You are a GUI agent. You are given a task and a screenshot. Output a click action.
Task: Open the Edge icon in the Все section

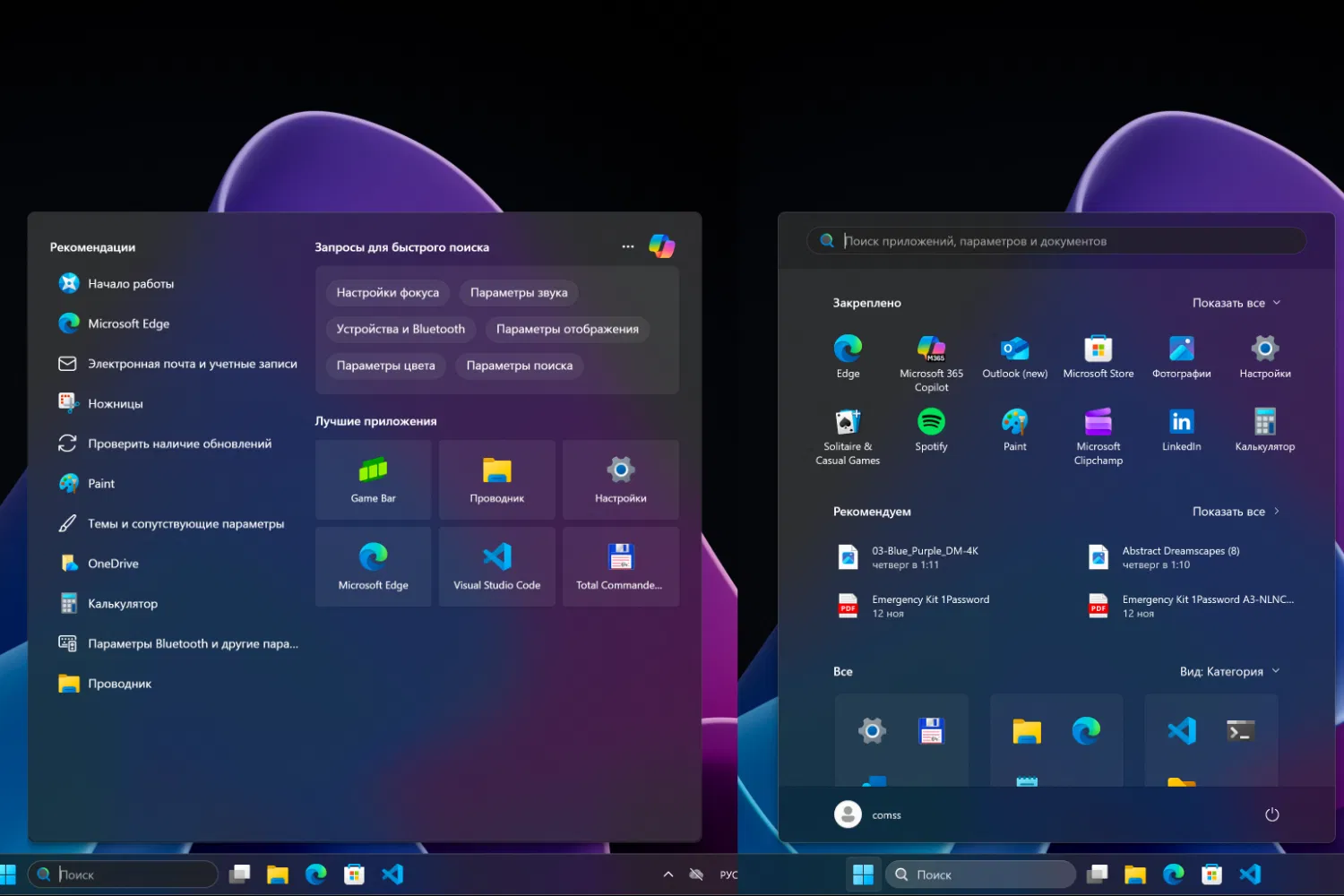tap(1086, 731)
